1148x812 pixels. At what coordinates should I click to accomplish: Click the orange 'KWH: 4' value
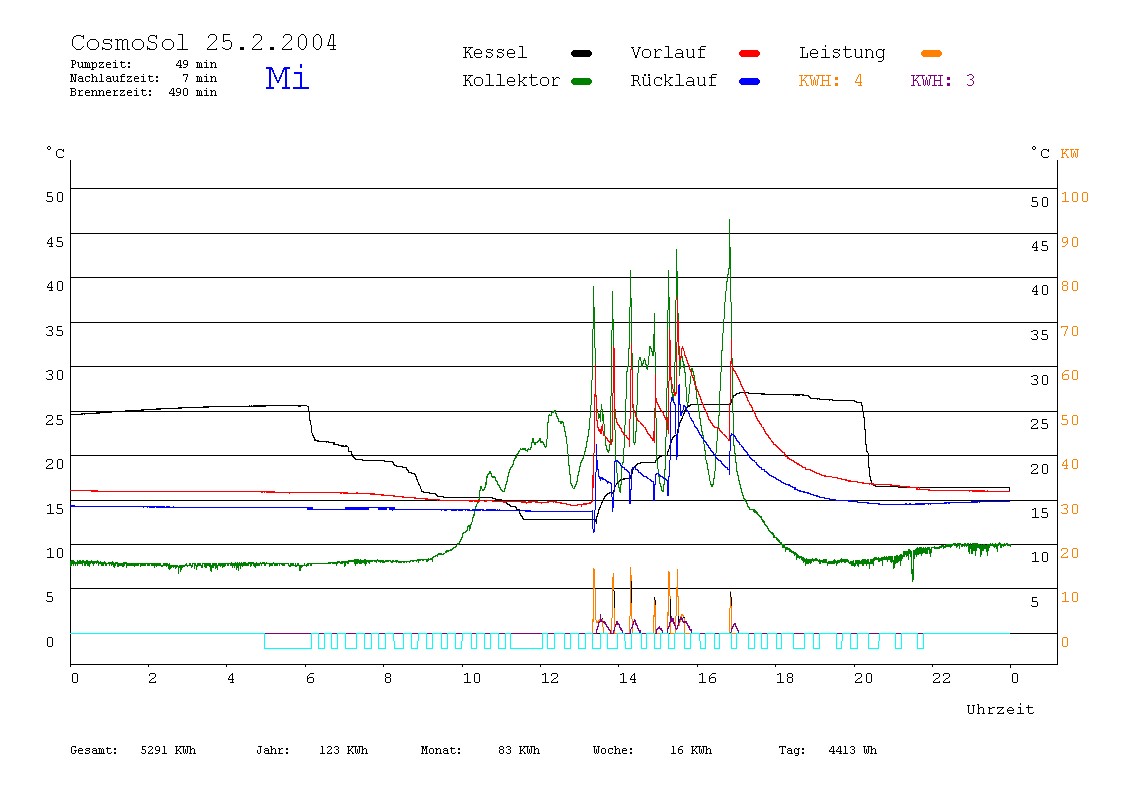[830, 81]
